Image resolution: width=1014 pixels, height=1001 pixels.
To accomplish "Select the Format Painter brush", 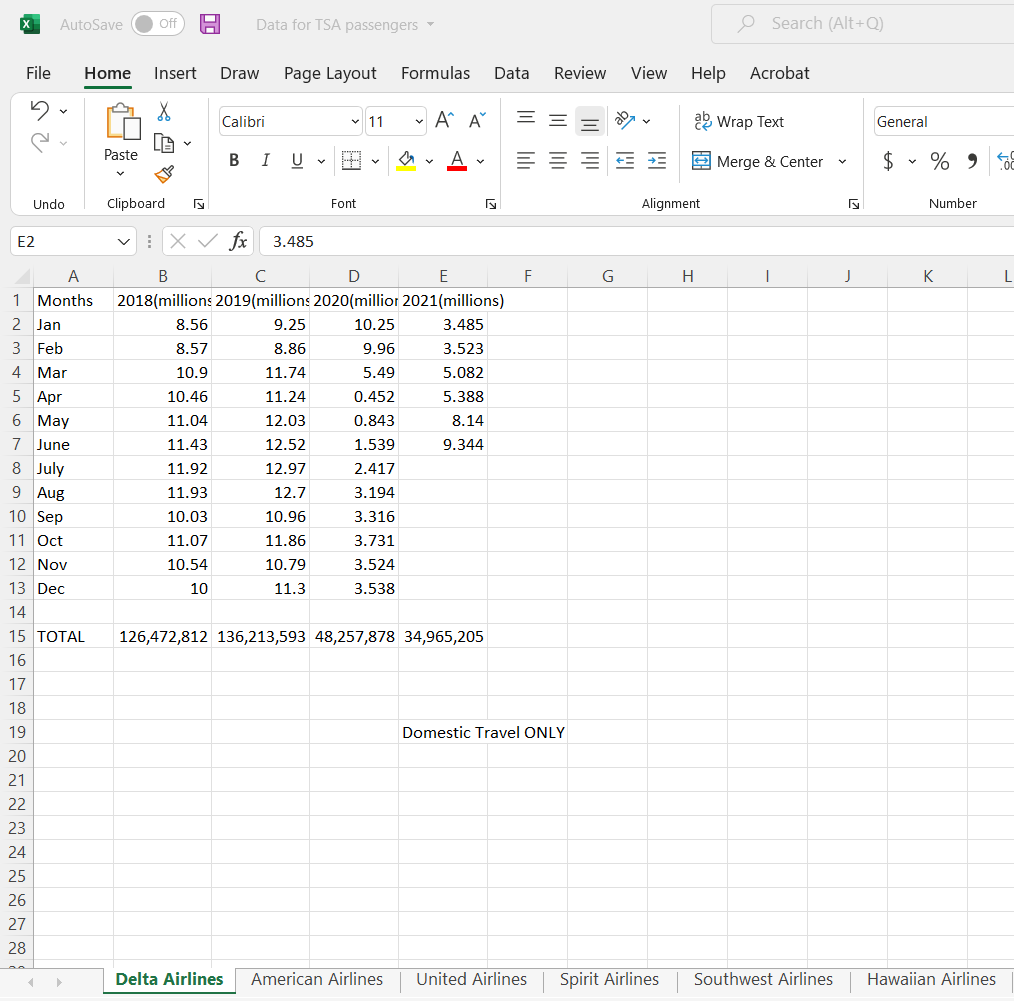I will tap(164, 173).
